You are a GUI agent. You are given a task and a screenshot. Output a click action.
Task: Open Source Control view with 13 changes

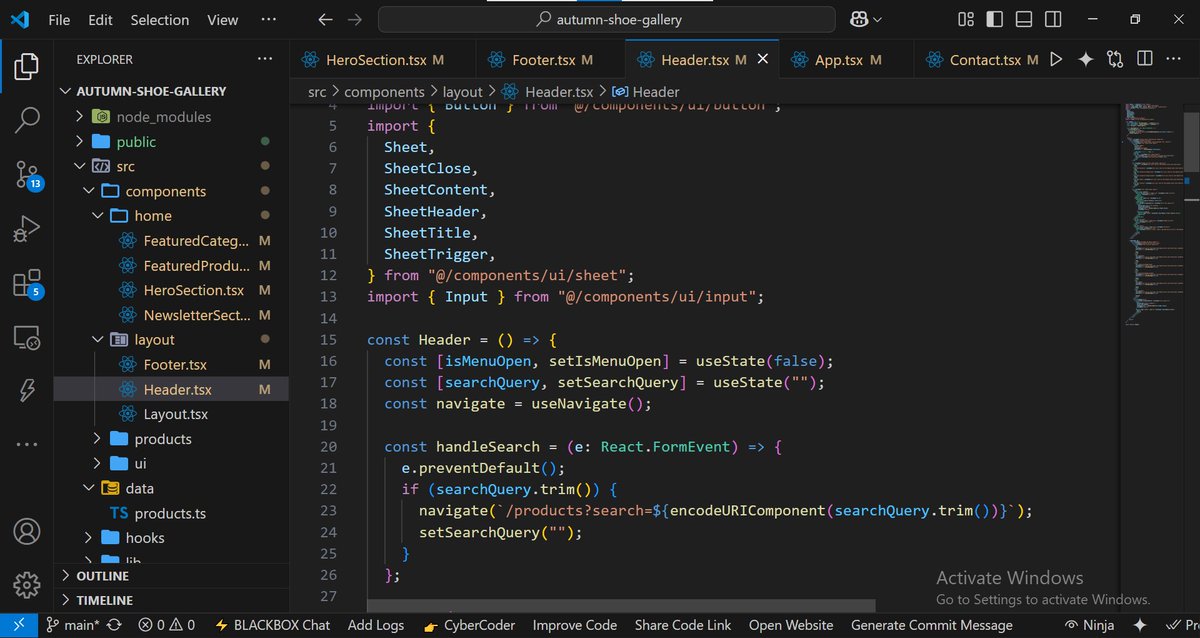[x=27, y=175]
